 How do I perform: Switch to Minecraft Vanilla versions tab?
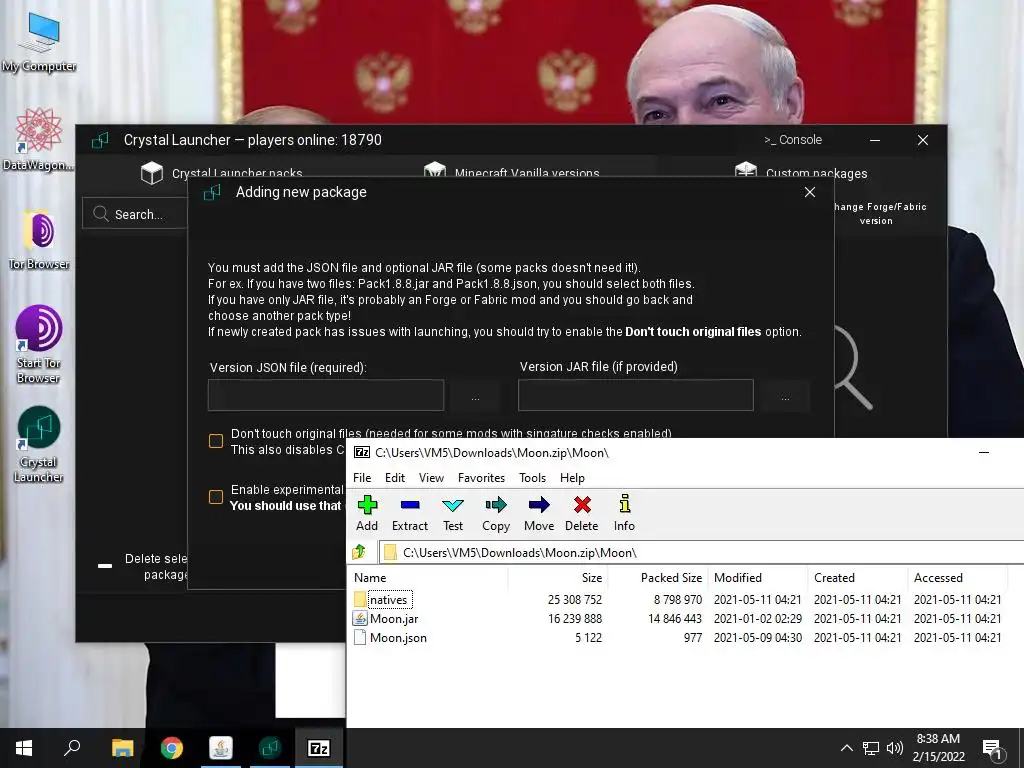(511, 173)
